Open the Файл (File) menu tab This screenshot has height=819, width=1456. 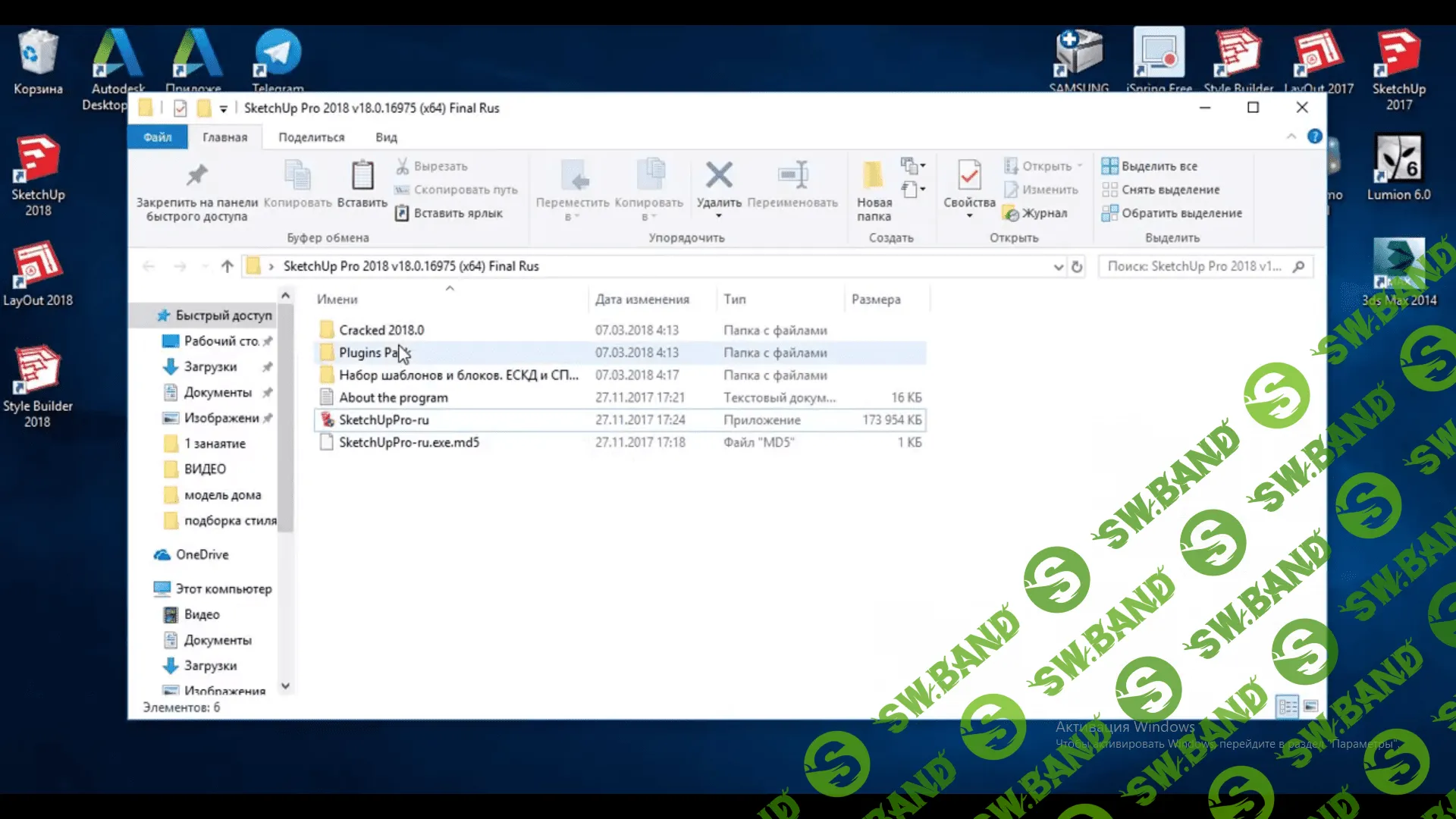[158, 137]
